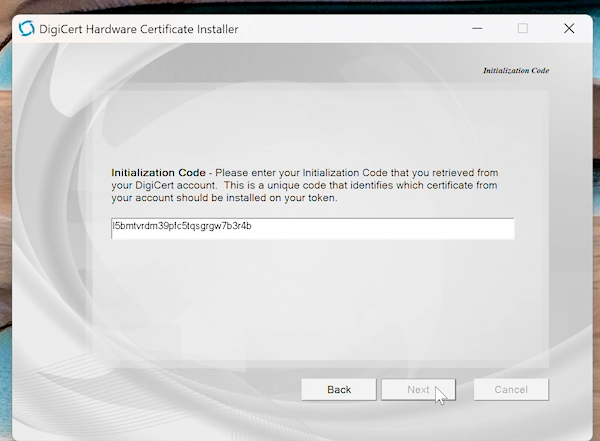The image size is (600, 441).
Task: Click the window title text in title bar
Action: tap(138, 28)
